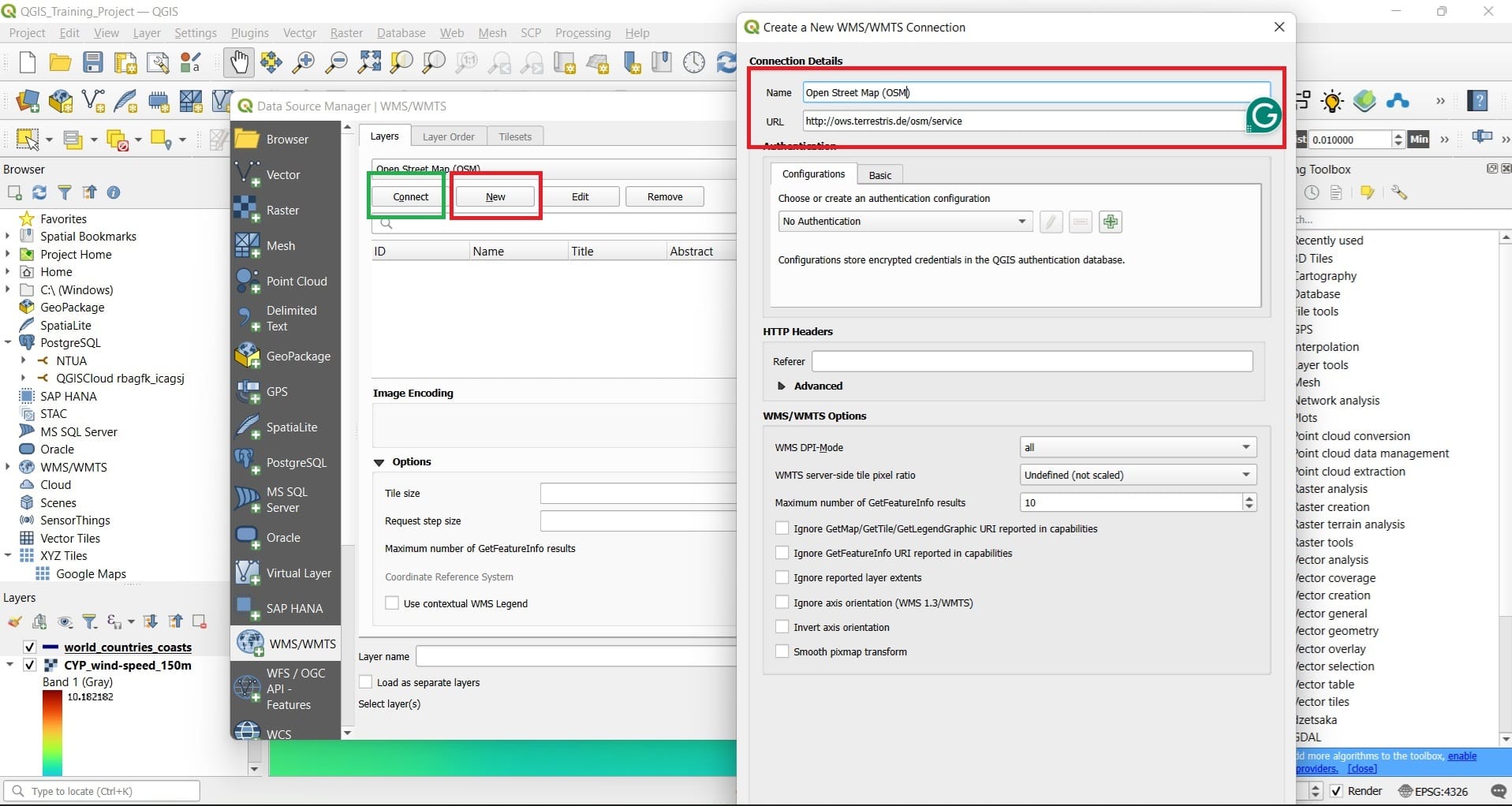Select Virtual Layer in Data Source Manager sidebar
The width and height of the screenshot is (1512, 806).
click(286, 573)
